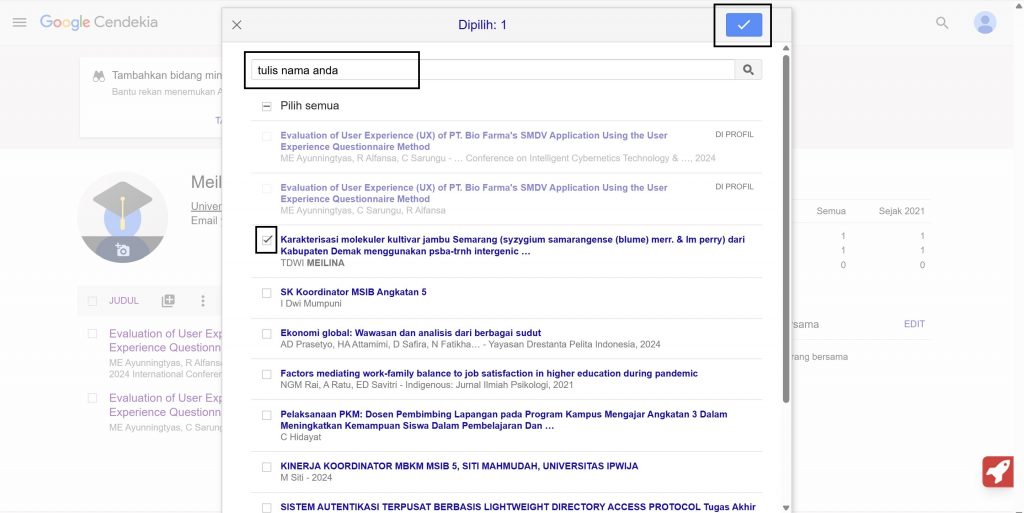This screenshot has width=1024, height=513.
Task: Click the Dipilih: 1 dialog title
Action: 482,25
